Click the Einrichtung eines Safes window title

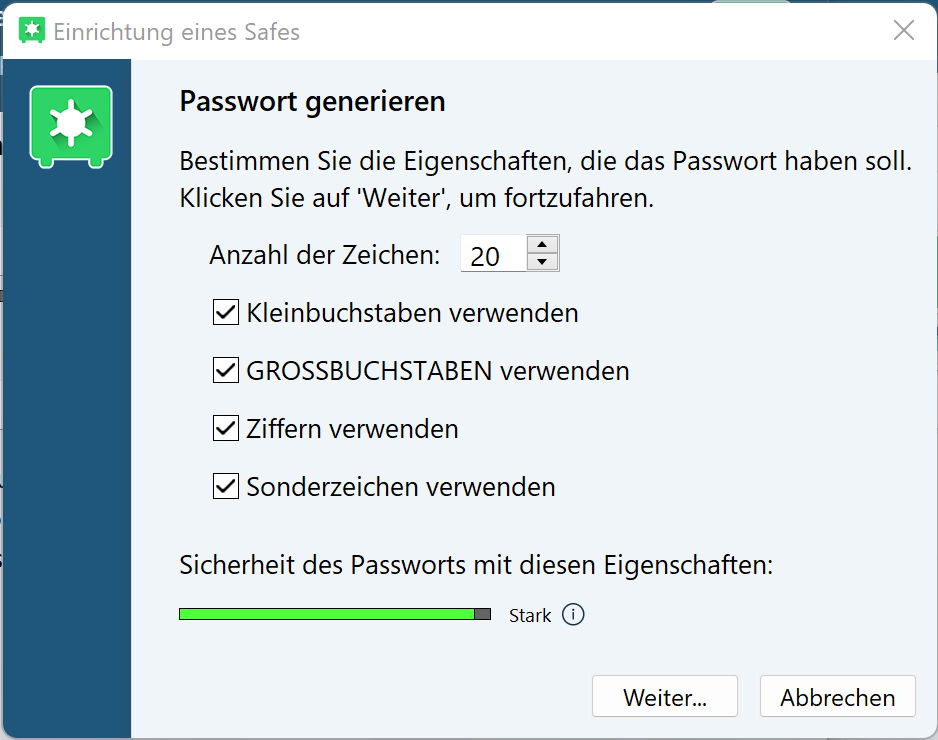(x=176, y=31)
